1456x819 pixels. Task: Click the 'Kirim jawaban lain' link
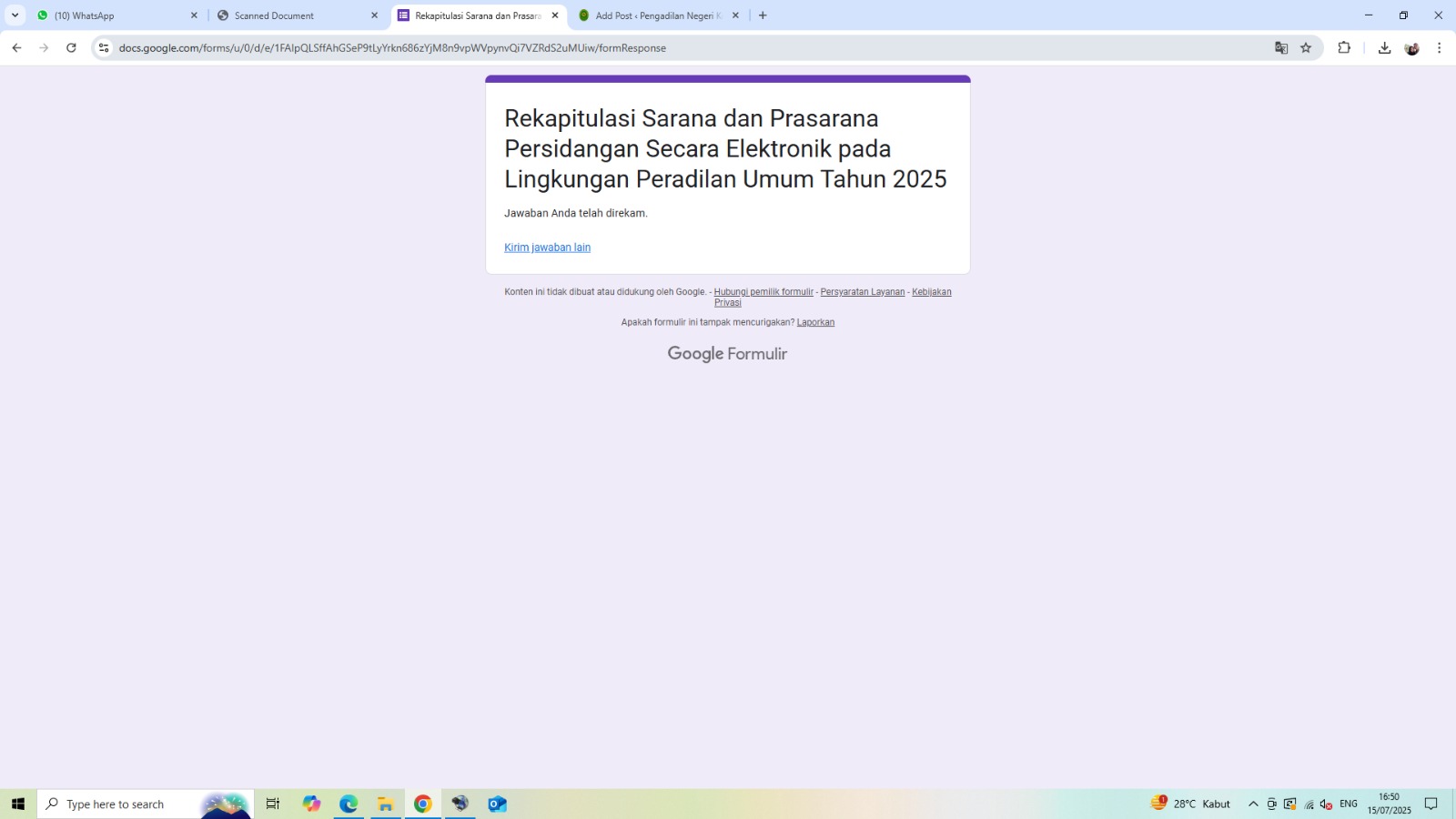[x=547, y=248]
